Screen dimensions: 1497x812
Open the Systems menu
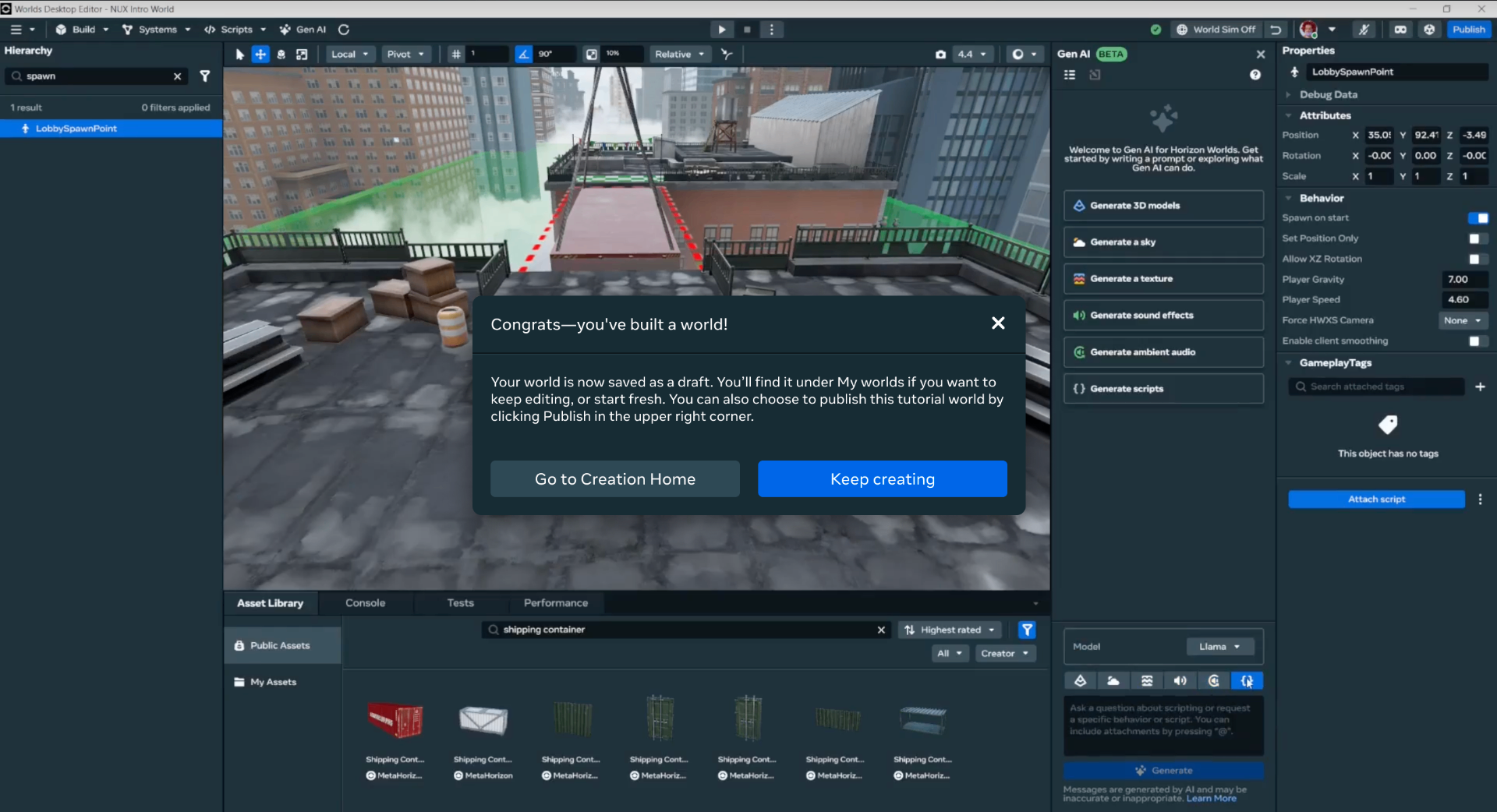[x=157, y=30]
